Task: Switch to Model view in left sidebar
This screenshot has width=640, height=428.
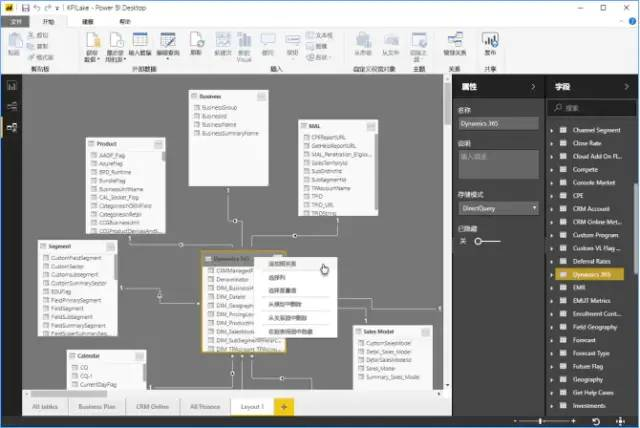Action: (12, 127)
